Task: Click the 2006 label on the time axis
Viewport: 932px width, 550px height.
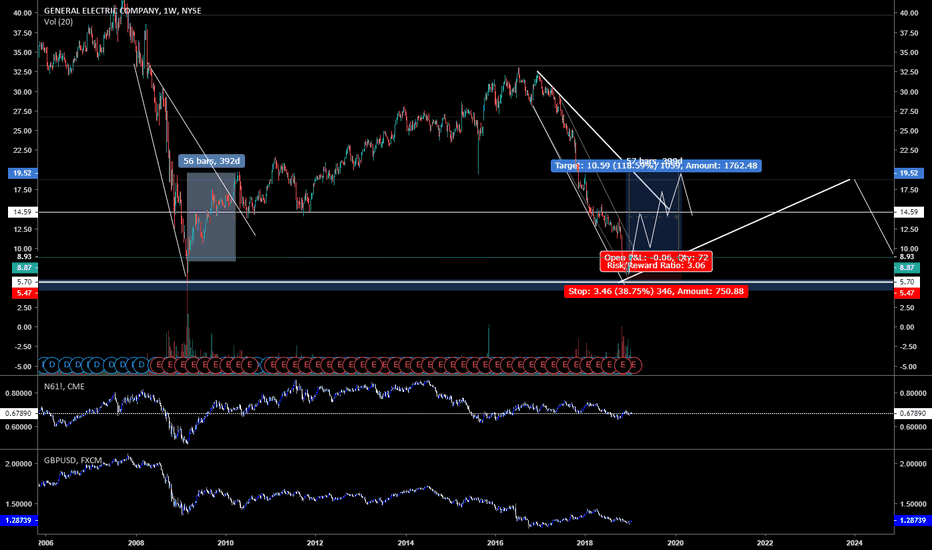Action: pyautogui.click(x=45, y=543)
